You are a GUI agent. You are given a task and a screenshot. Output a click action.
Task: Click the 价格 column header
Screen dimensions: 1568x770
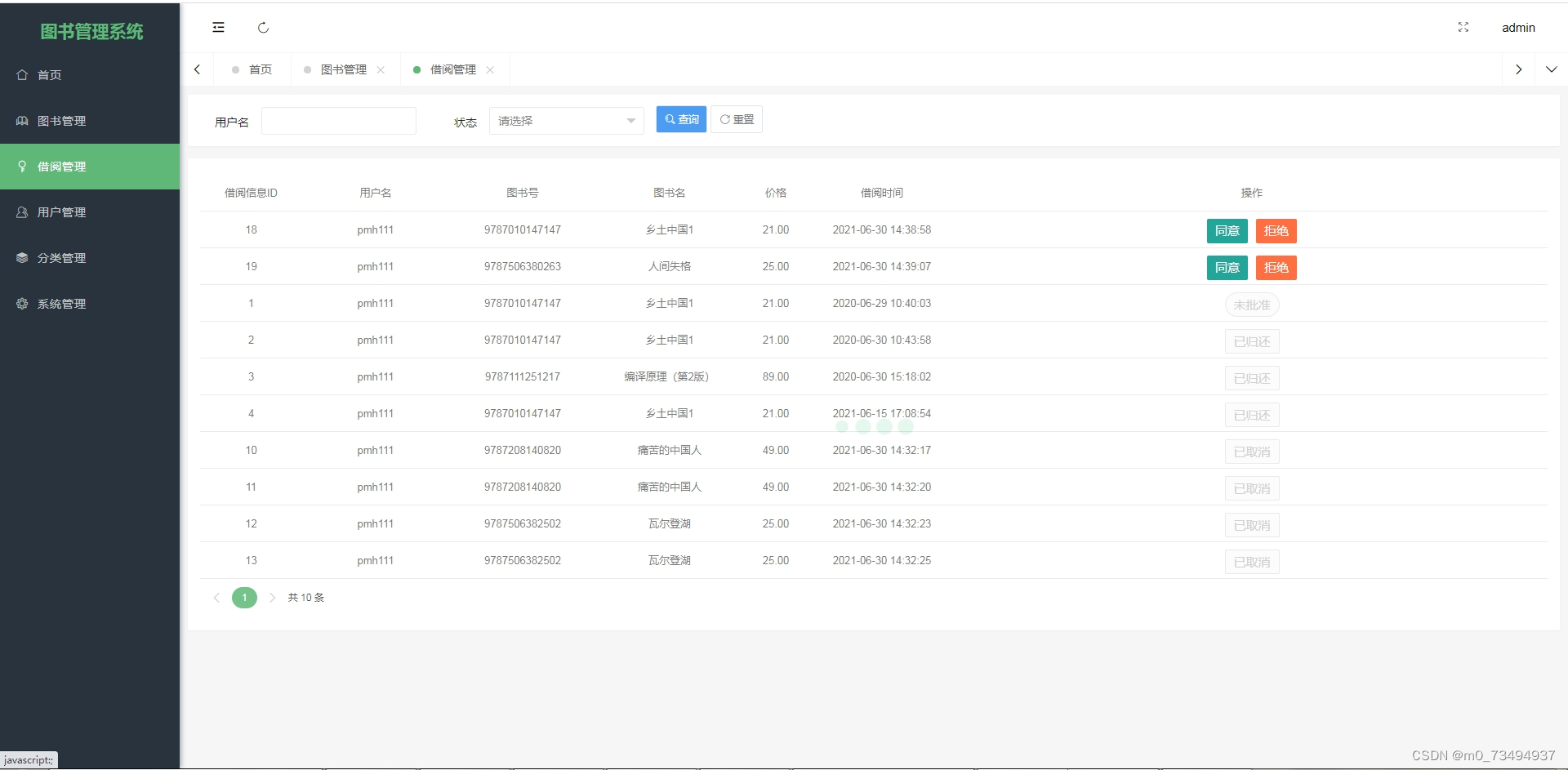(x=776, y=193)
